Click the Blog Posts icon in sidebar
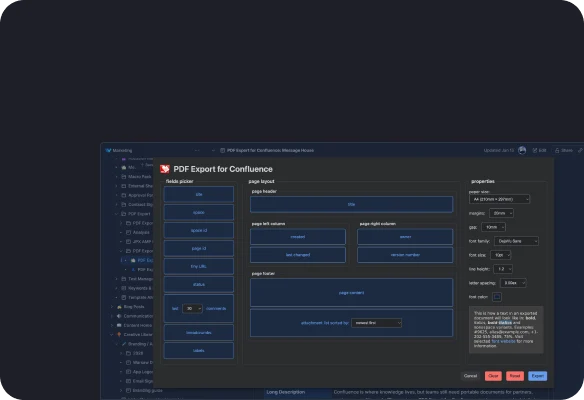The width and height of the screenshot is (584, 400). [x=119, y=307]
